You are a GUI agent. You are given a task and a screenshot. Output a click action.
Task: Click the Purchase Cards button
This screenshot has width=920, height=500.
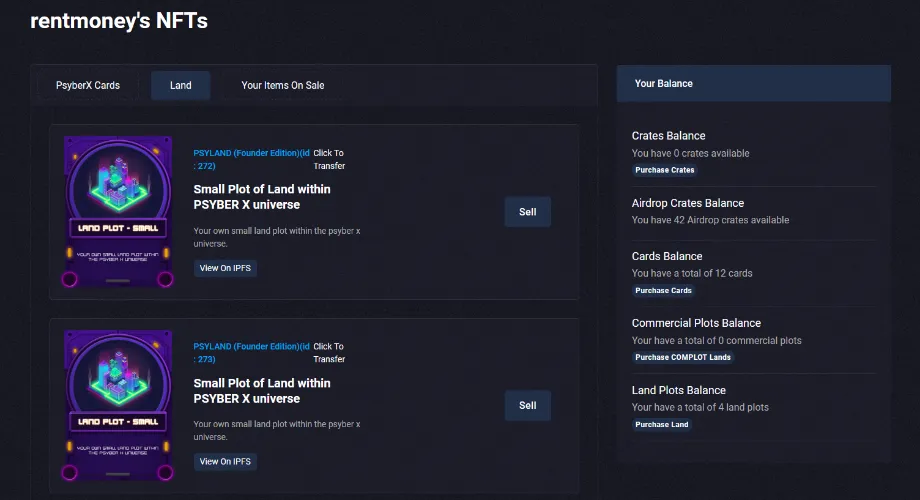point(663,290)
